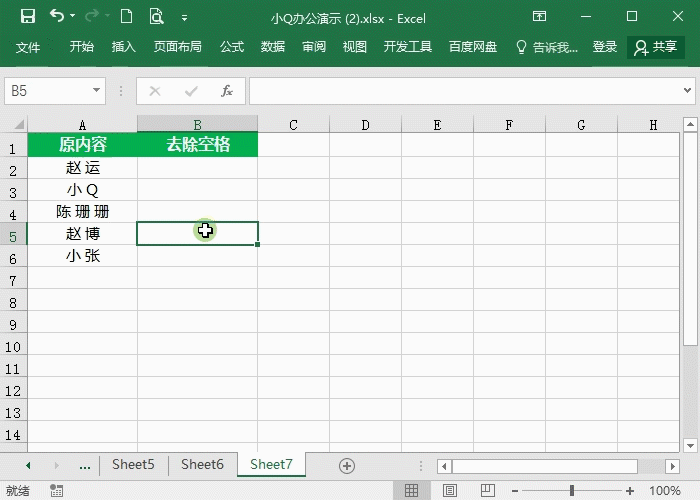700x500 pixels.
Task: Switch to Sheet7 tab
Action: pos(271,465)
